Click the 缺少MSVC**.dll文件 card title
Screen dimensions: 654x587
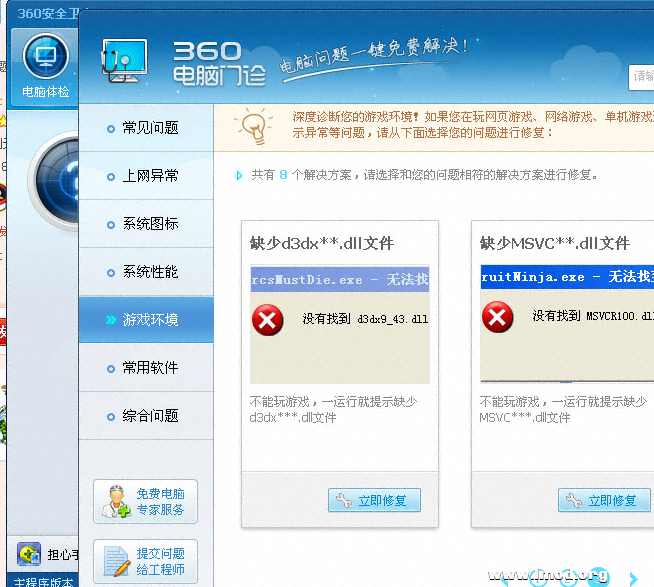[x=555, y=243]
